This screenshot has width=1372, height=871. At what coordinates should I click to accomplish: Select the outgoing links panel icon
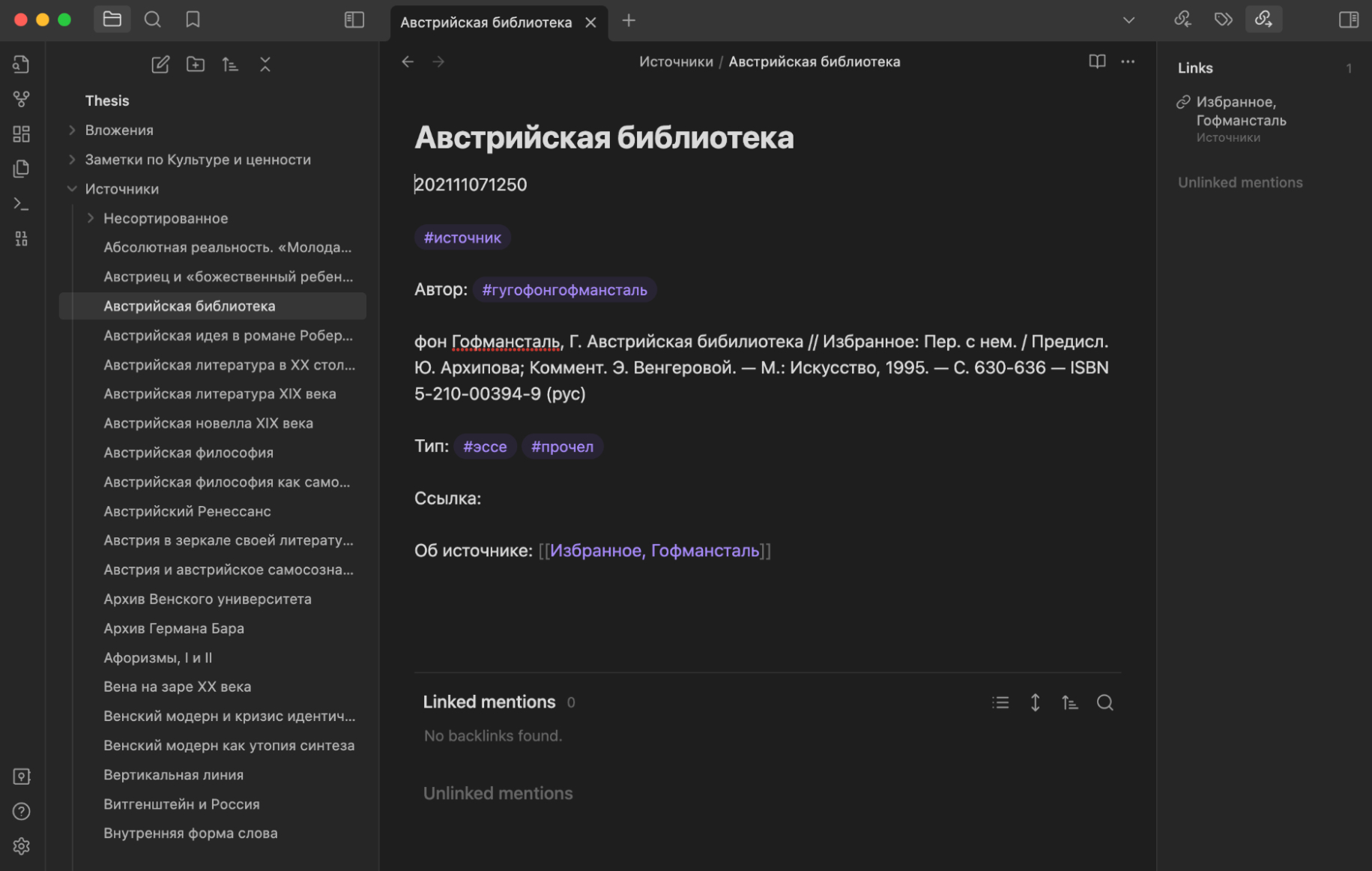[1263, 19]
